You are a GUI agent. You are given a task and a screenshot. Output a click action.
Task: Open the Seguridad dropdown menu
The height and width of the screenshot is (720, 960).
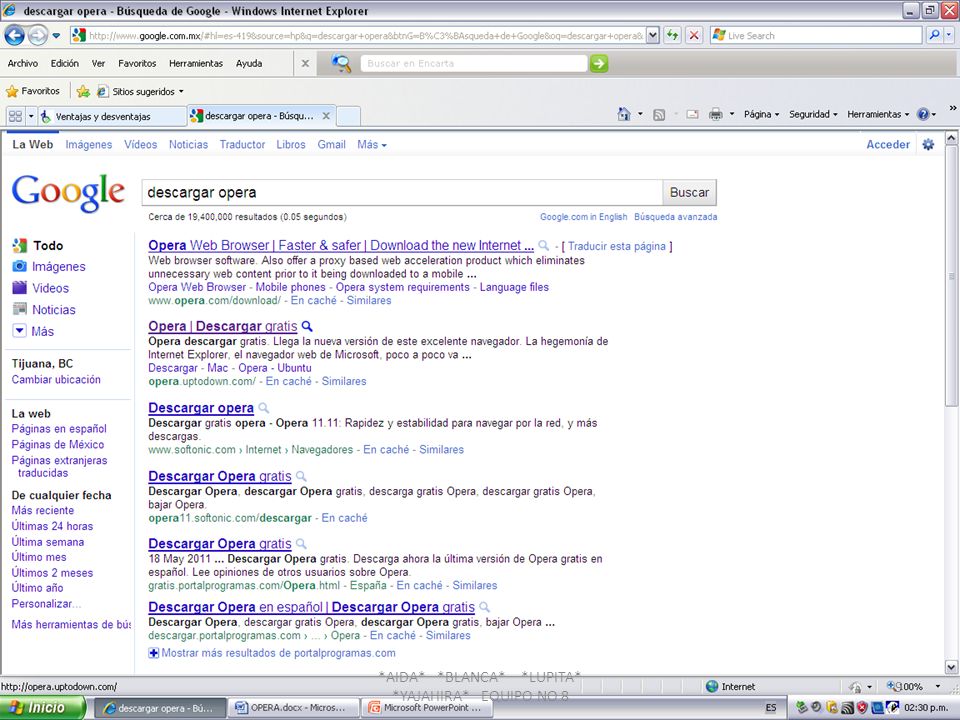point(813,114)
